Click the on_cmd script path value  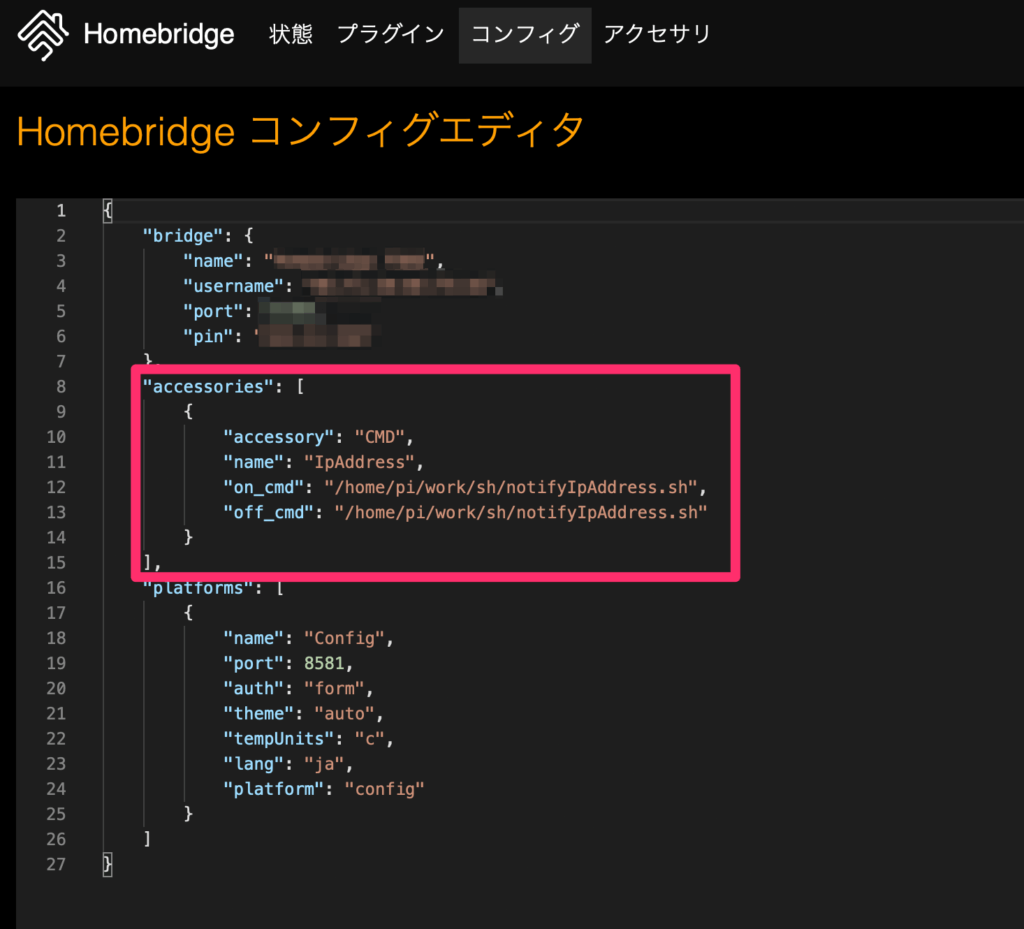(x=511, y=487)
